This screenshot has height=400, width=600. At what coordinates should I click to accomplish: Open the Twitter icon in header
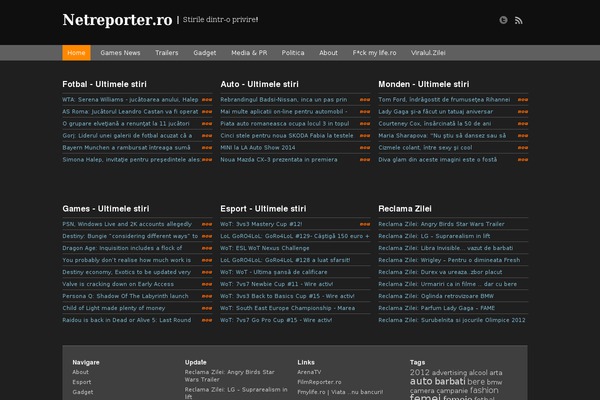point(503,20)
